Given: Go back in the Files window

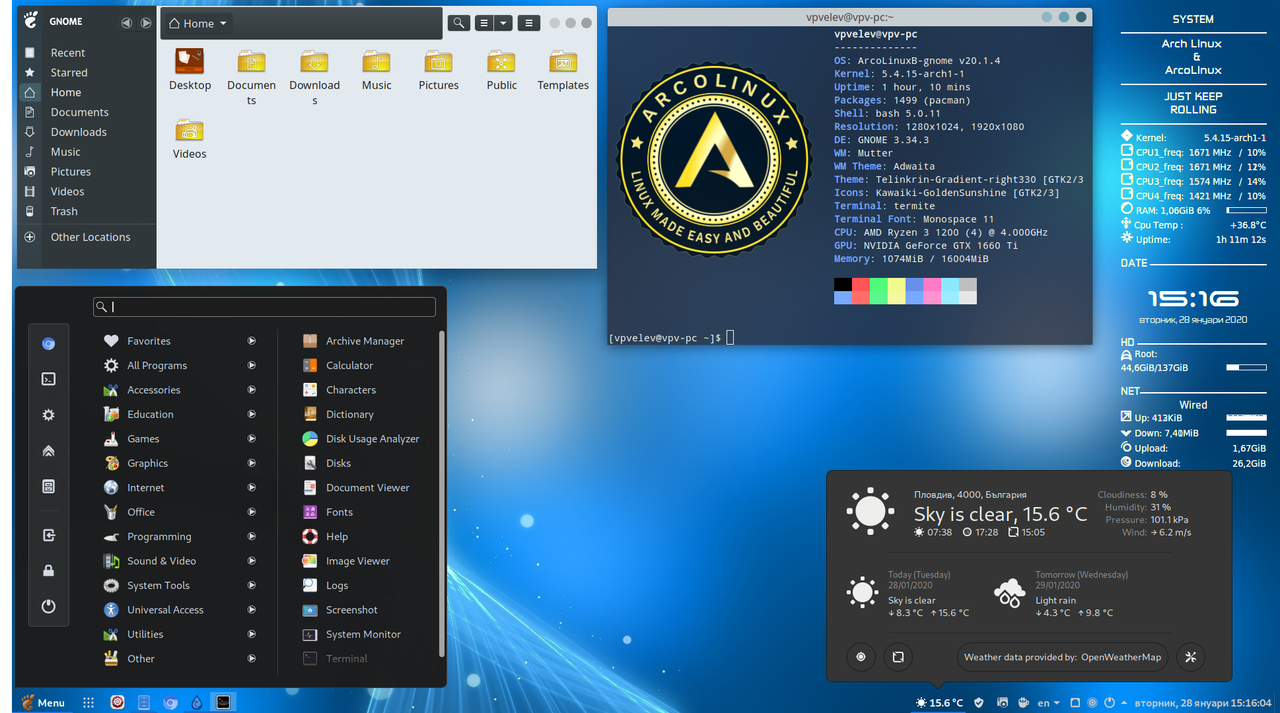Looking at the screenshot, I should tap(126, 23).
